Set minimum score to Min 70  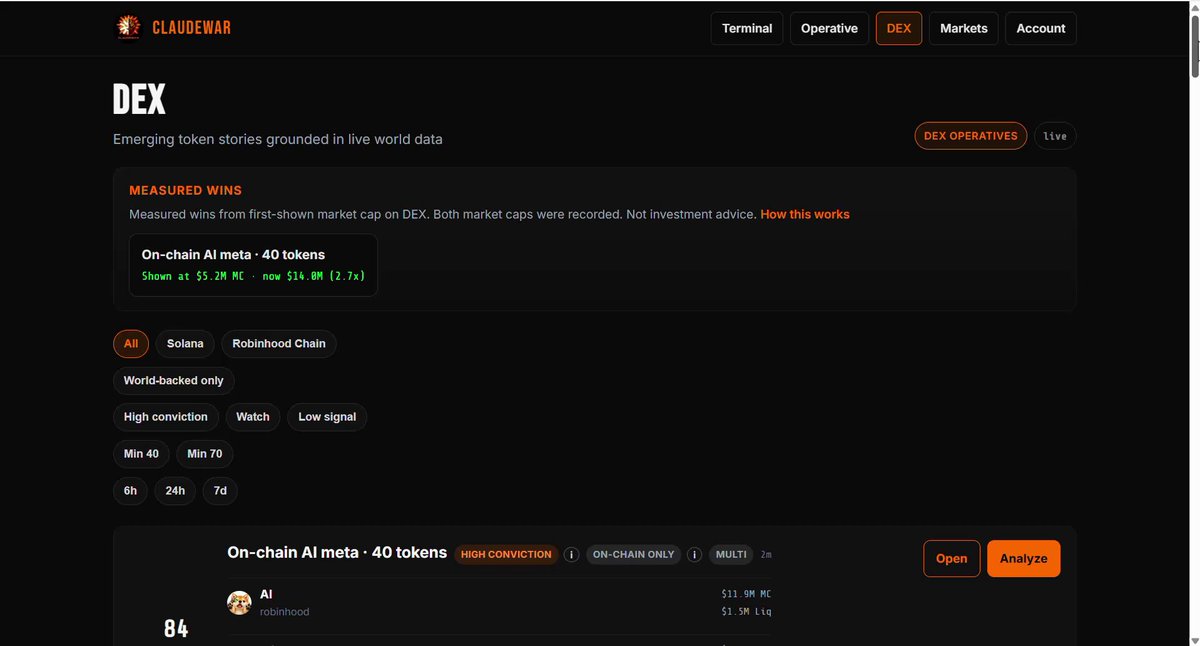coord(205,454)
